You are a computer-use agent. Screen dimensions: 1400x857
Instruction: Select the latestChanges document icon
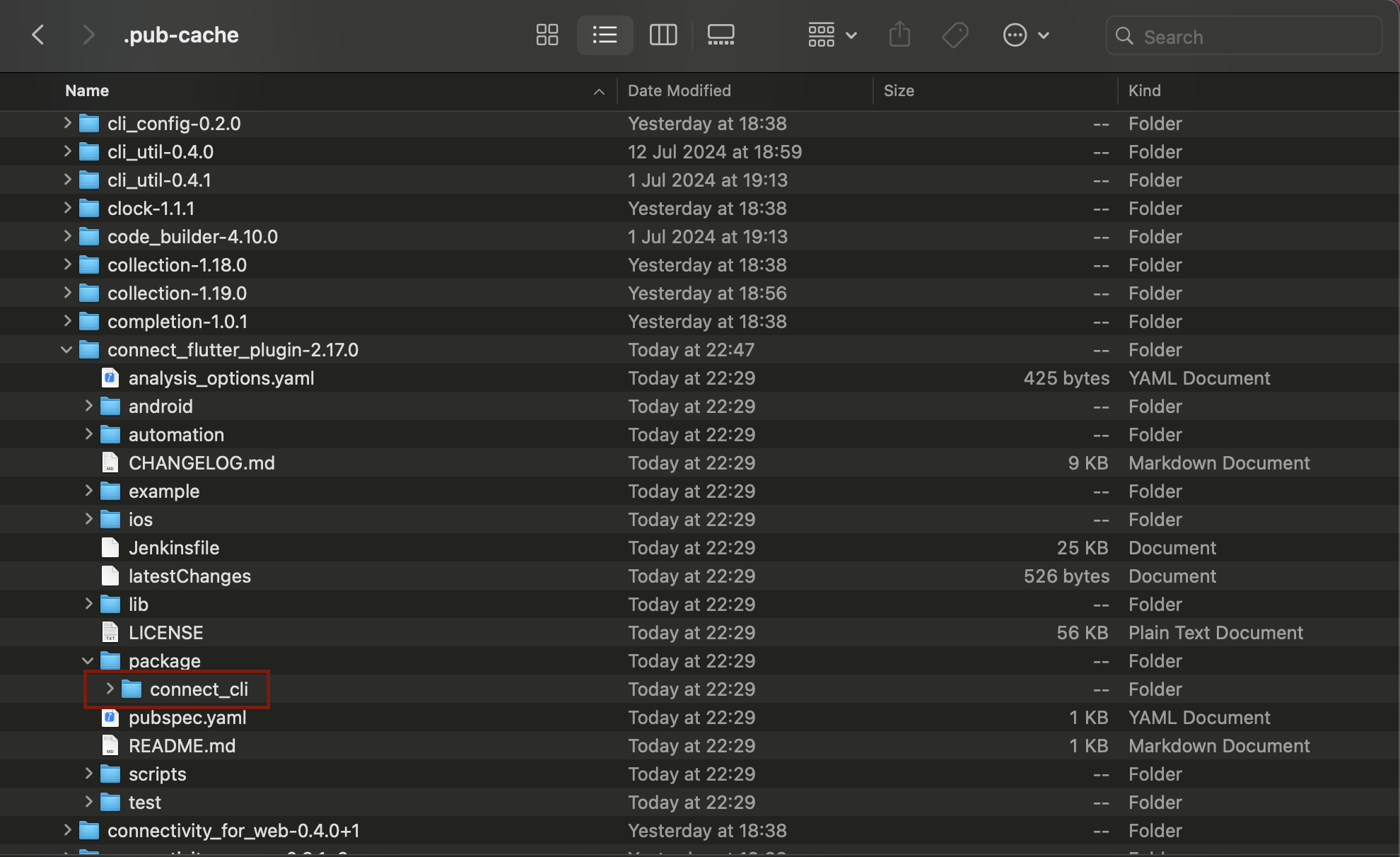(110, 576)
